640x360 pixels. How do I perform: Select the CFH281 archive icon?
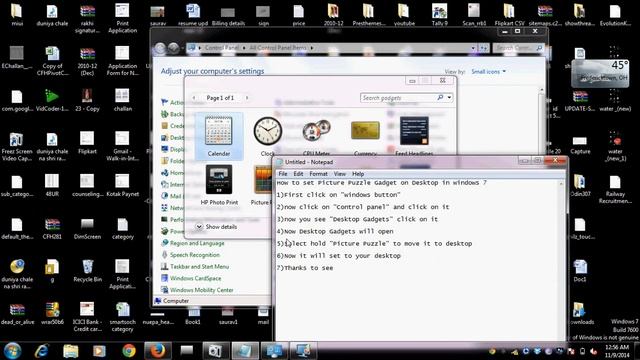(52, 229)
